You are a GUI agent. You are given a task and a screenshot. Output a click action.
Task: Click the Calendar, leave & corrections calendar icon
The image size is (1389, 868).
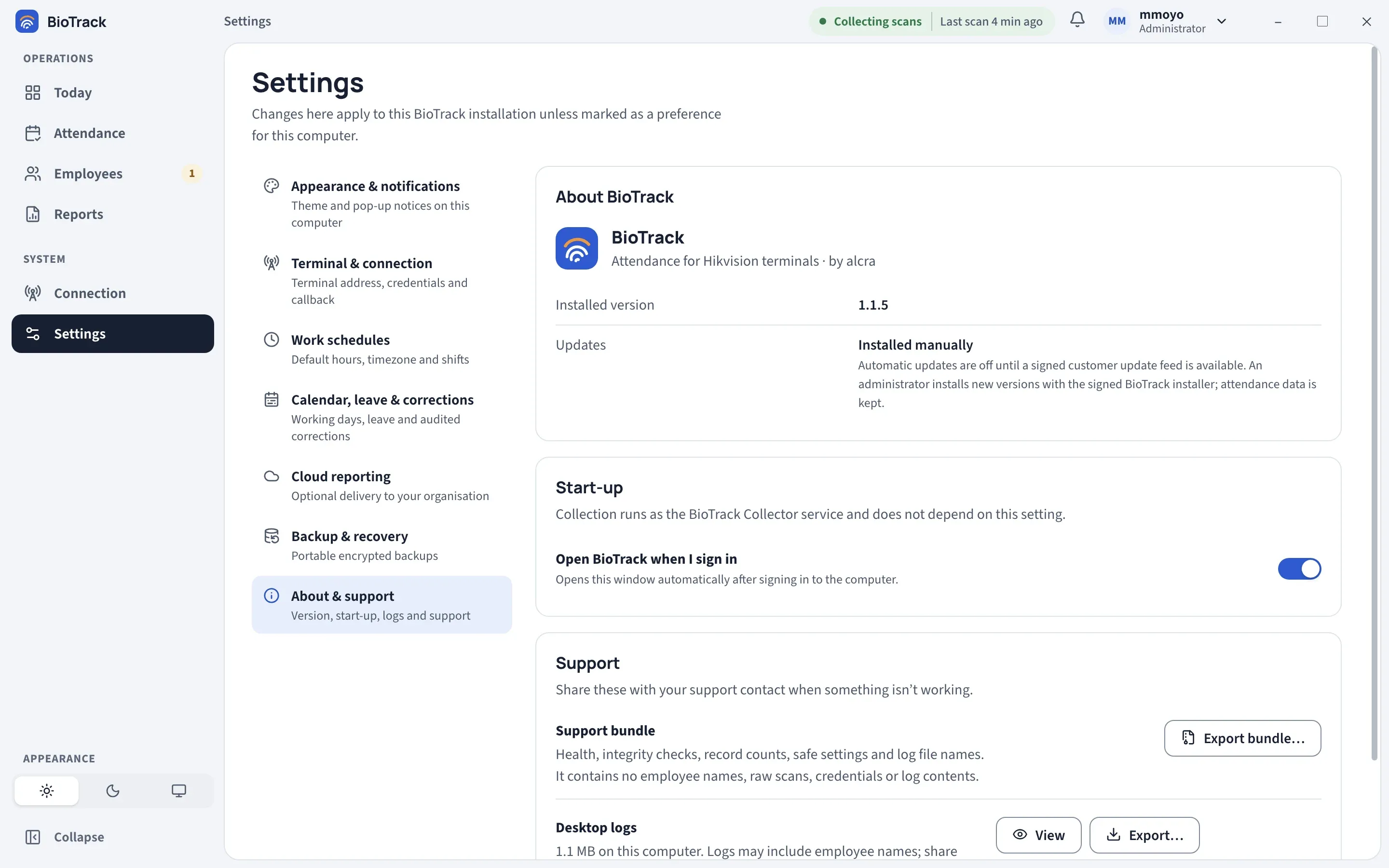[272, 400]
